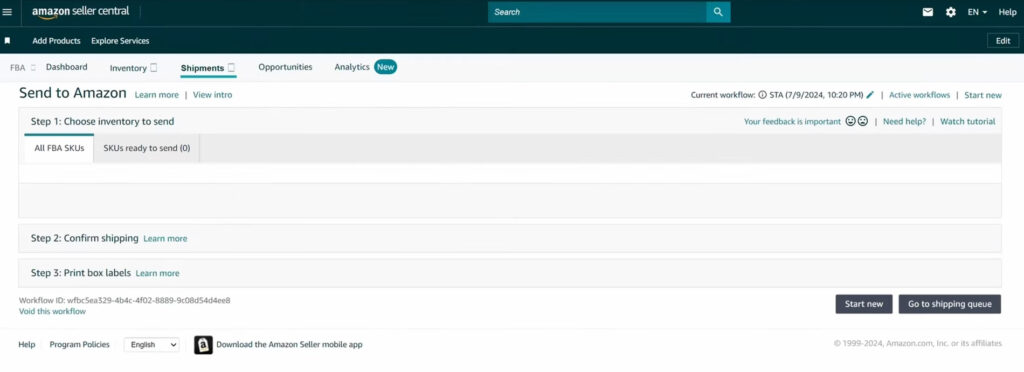1024x372 pixels.
Task: Click the Watch tutorial link
Action: tap(968, 121)
